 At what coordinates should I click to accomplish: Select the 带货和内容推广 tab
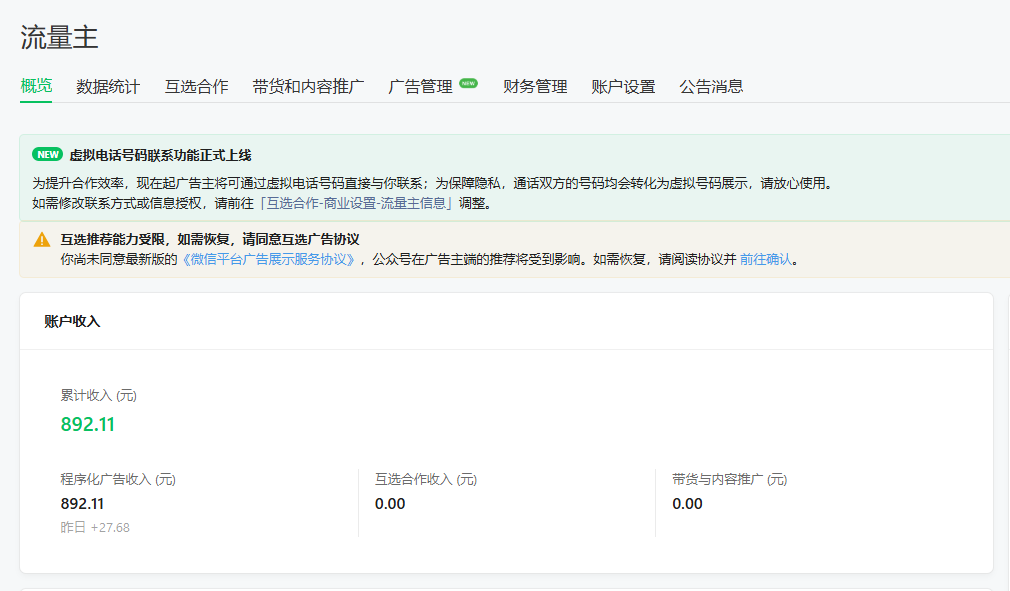pos(308,87)
